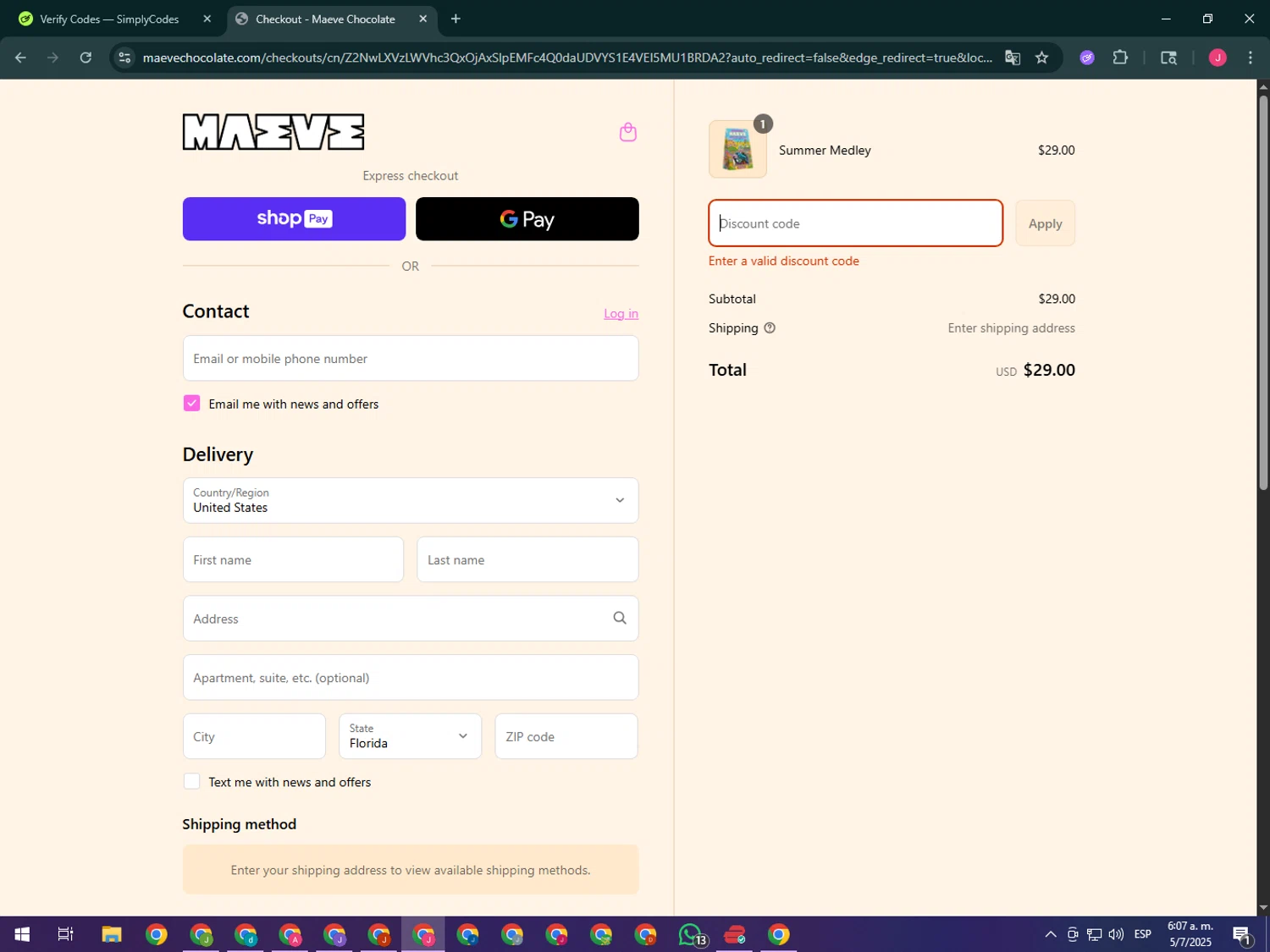Check Text me with news and offers
Screen dimensions: 1270x952
(192, 782)
